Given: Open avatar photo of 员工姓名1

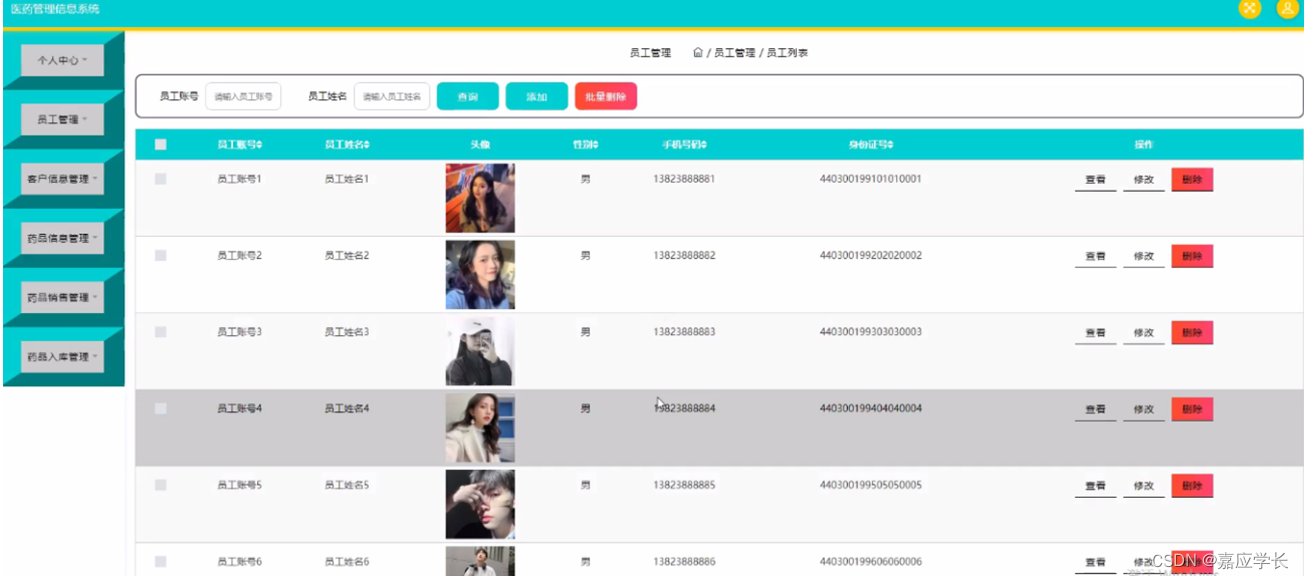Looking at the screenshot, I should tap(480, 198).
